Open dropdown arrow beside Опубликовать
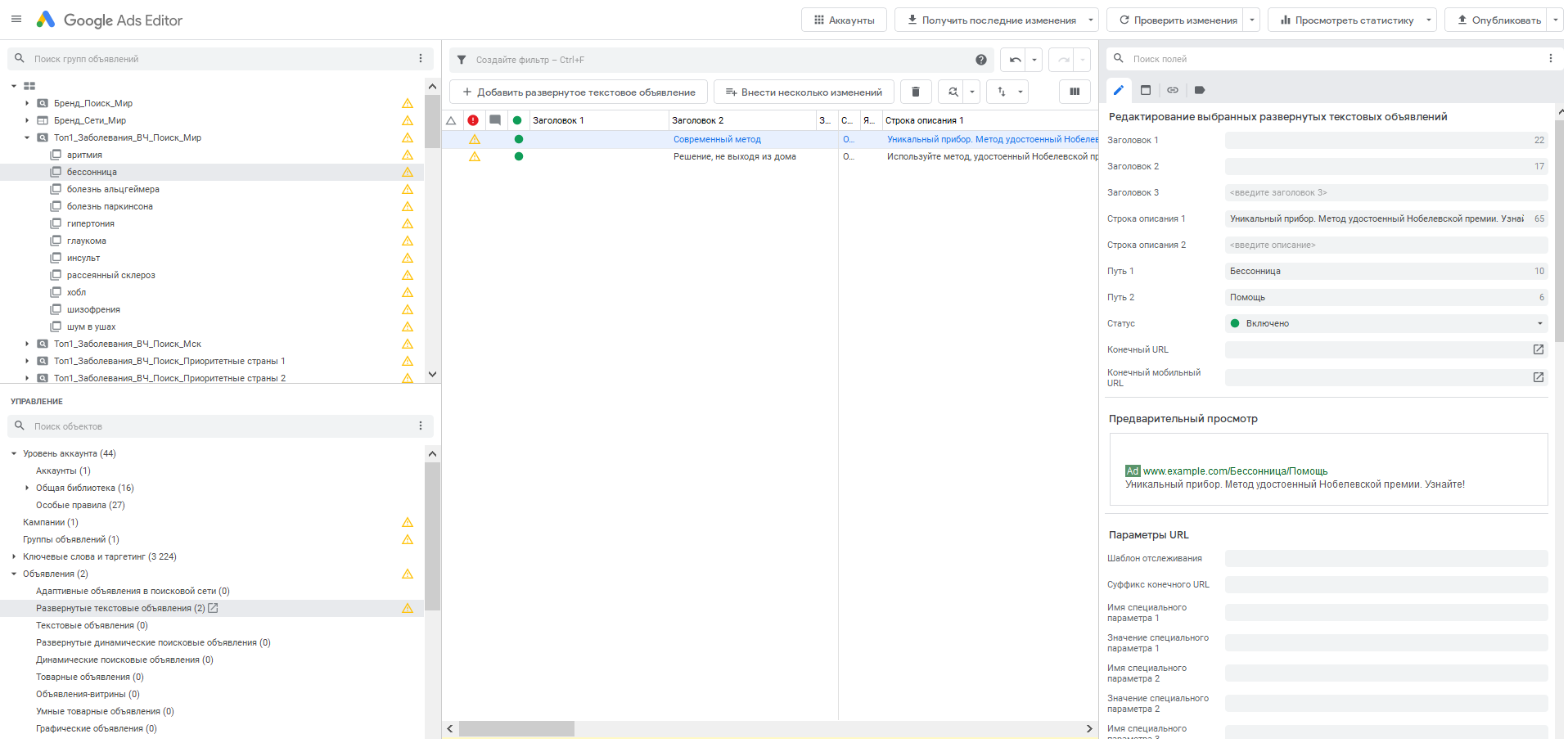Screen dimensions: 1568x743 coord(1555,20)
